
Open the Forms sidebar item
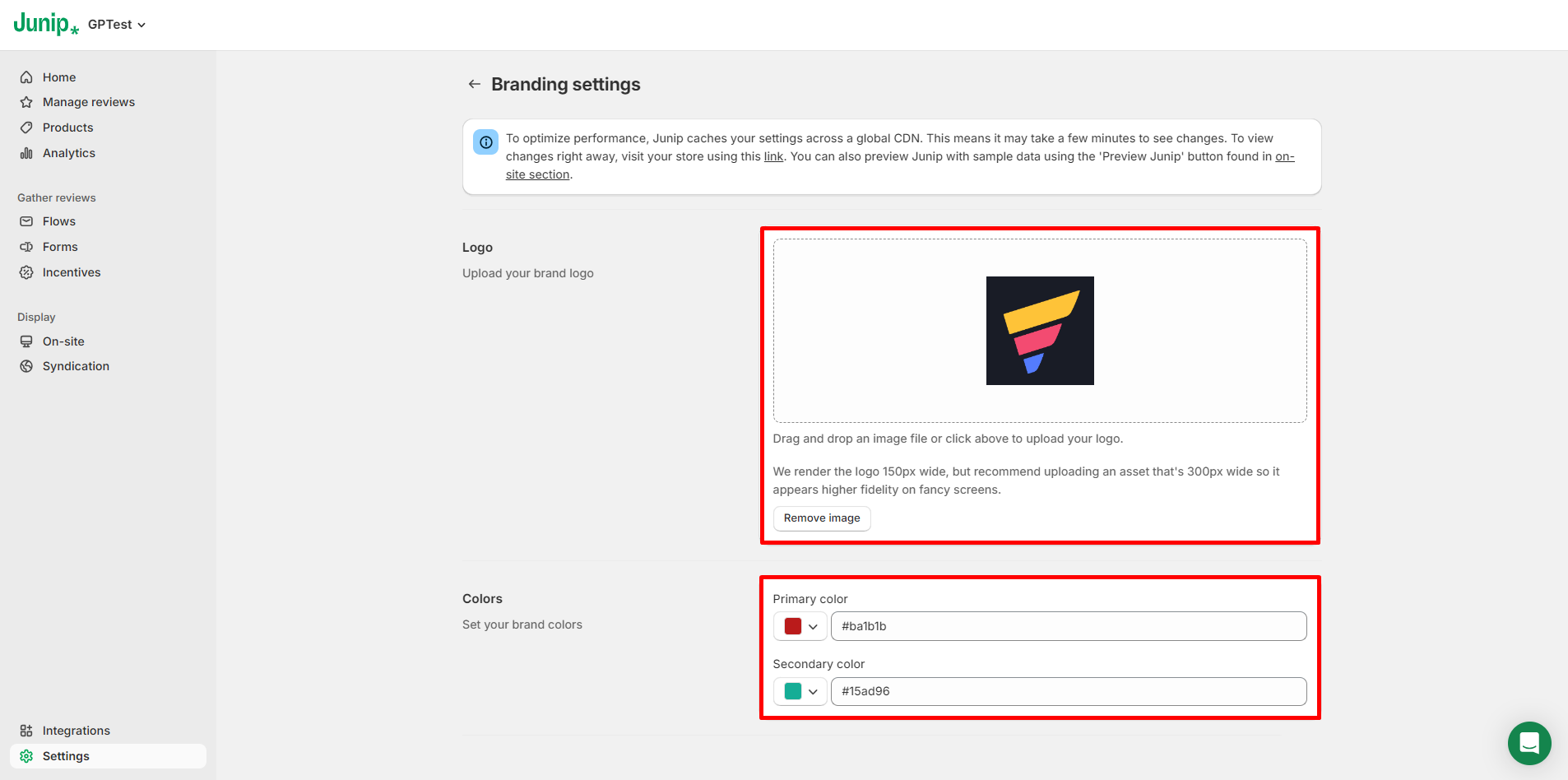[x=60, y=247]
